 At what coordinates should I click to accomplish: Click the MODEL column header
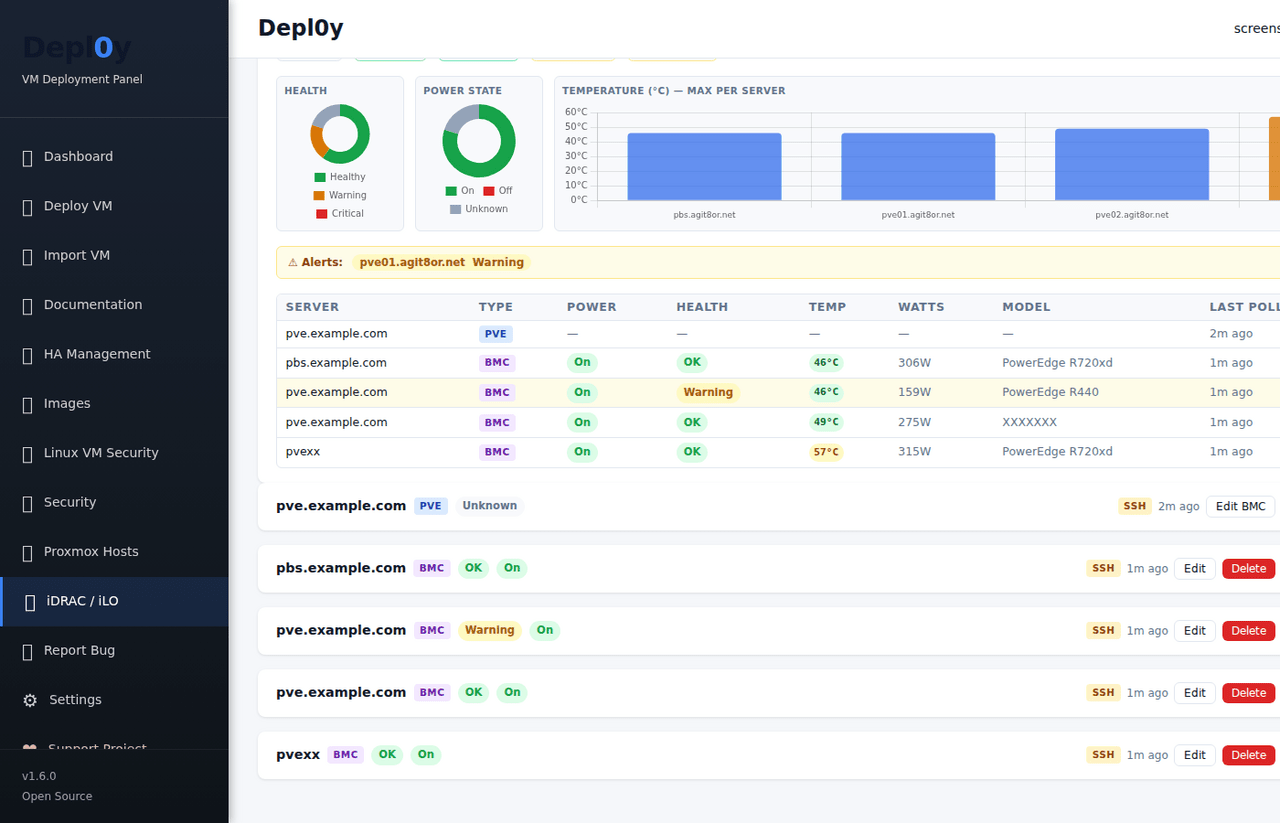[x=1026, y=308]
